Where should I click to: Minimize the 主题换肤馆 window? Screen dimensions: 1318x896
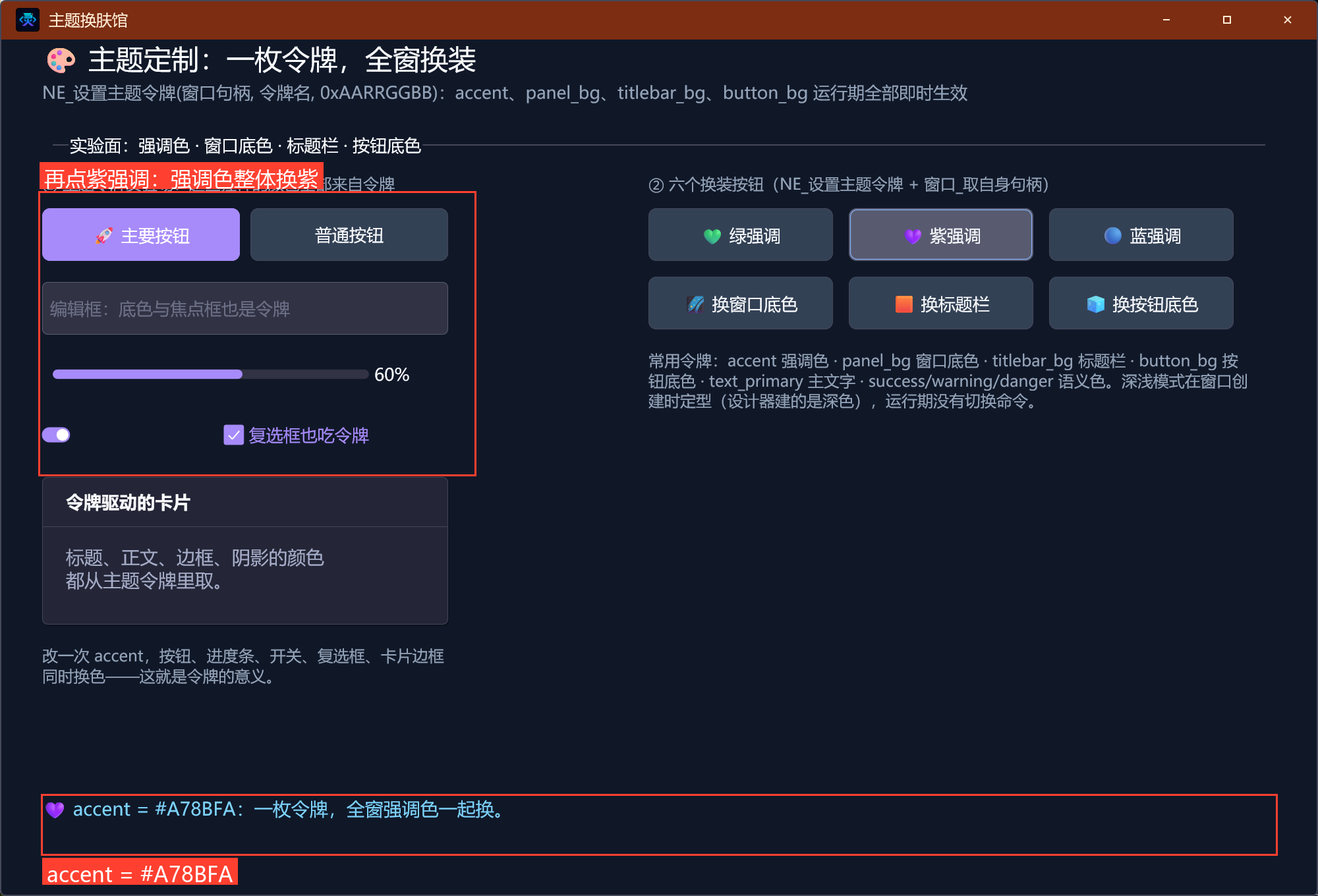tap(1166, 20)
